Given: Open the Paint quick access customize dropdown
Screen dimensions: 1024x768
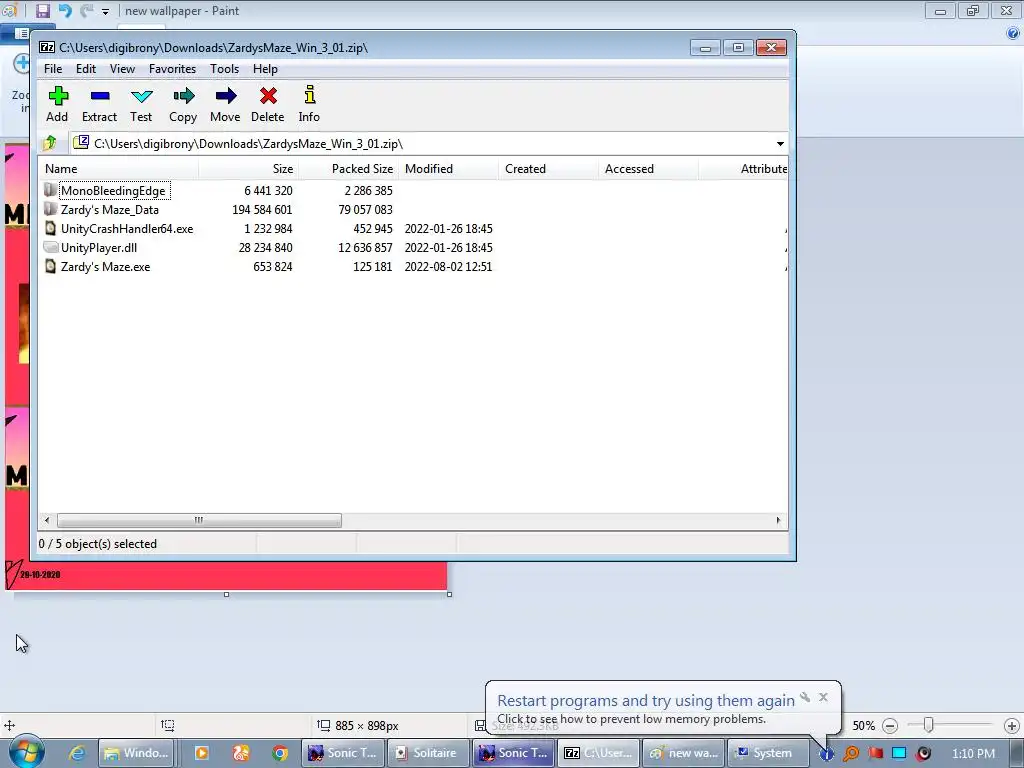Looking at the screenshot, I should [x=105, y=11].
